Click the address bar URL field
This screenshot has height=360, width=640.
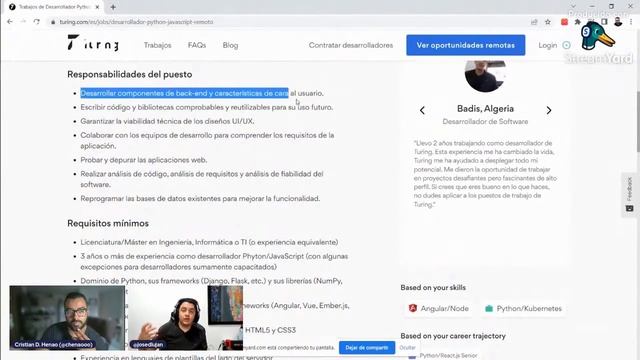(x=136, y=22)
